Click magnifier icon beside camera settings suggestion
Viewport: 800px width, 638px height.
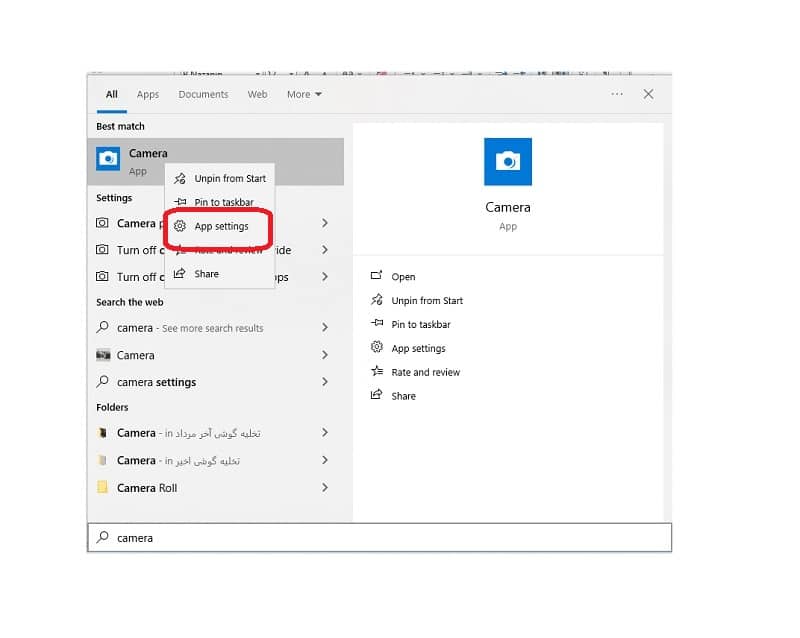point(103,381)
